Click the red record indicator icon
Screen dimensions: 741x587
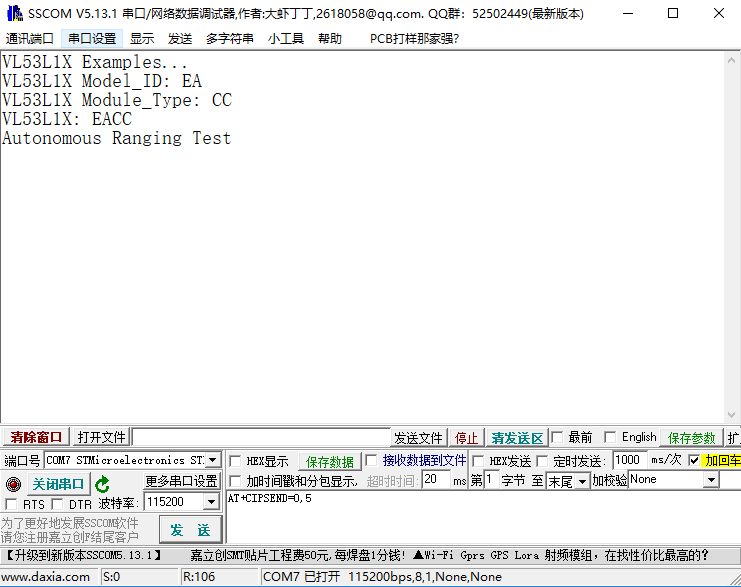(13, 484)
